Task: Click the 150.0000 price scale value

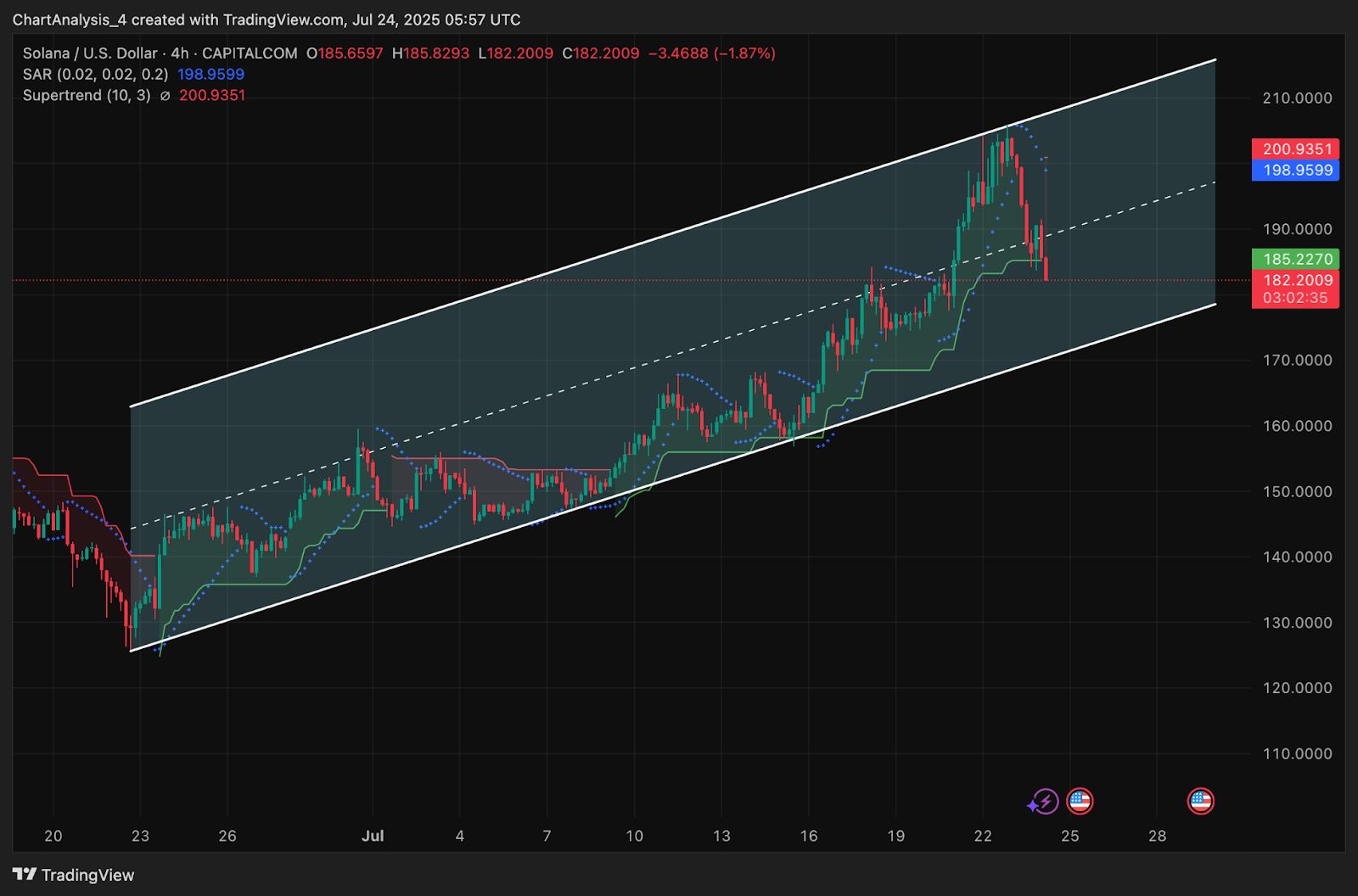Action: (x=1297, y=491)
